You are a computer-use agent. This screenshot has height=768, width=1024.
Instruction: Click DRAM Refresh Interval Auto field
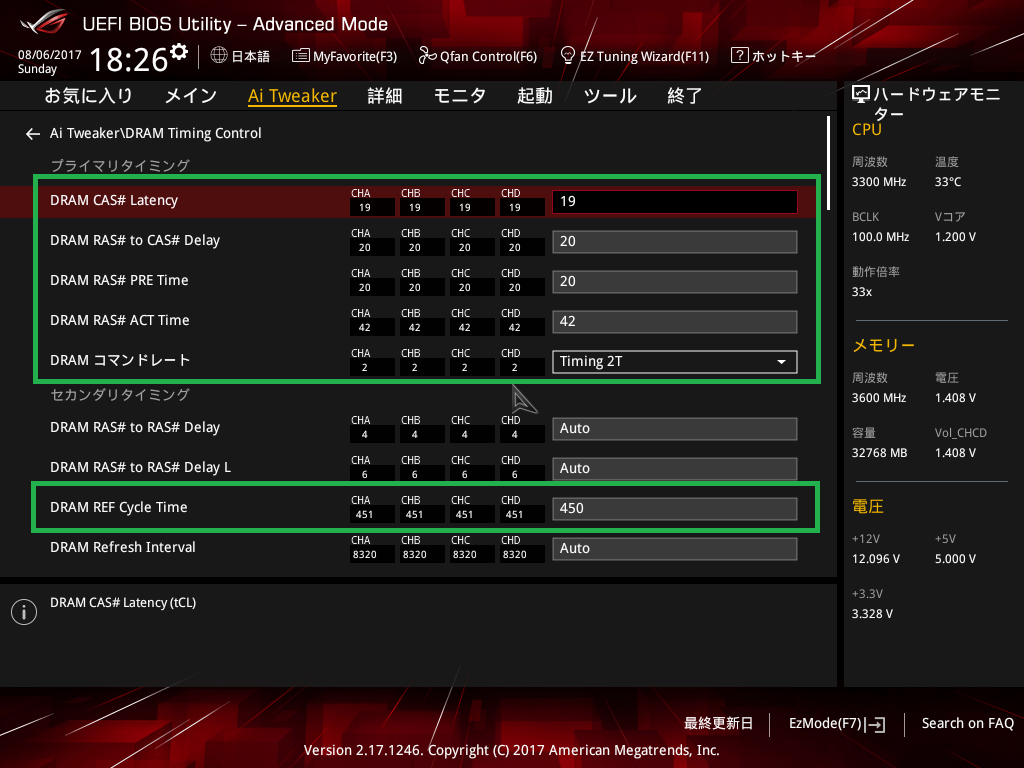coord(675,549)
